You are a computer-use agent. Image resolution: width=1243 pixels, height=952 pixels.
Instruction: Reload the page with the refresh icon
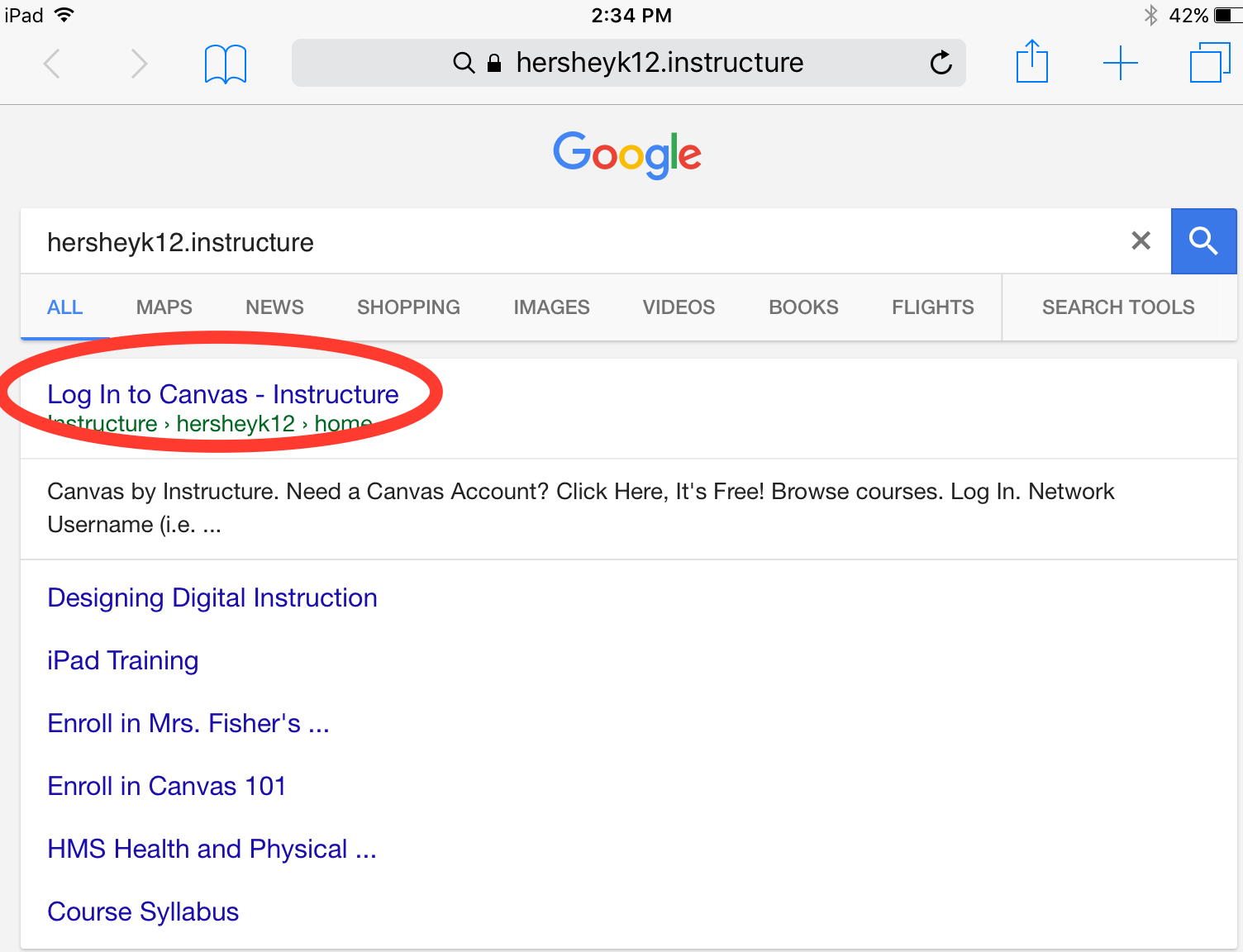pyautogui.click(x=941, y=63)
